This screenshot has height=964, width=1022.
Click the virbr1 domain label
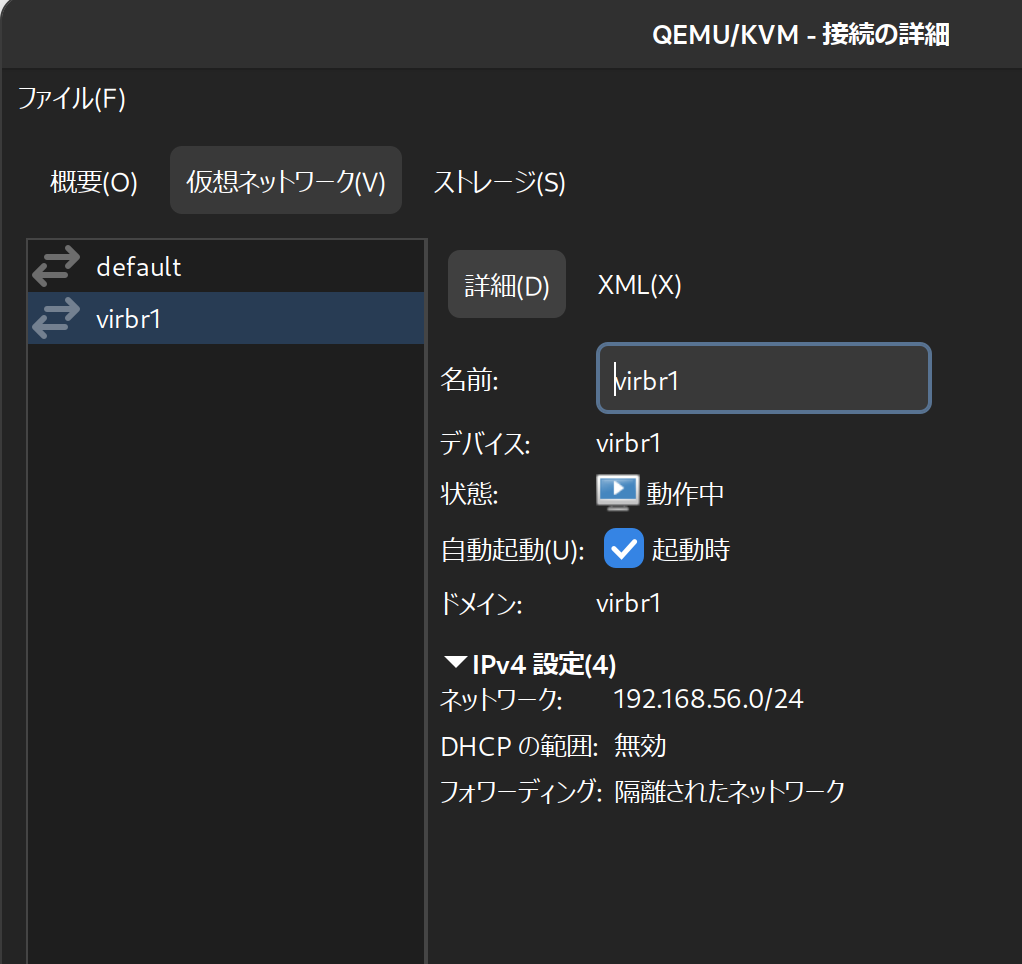pyautogui.click(x=629, y=603)
